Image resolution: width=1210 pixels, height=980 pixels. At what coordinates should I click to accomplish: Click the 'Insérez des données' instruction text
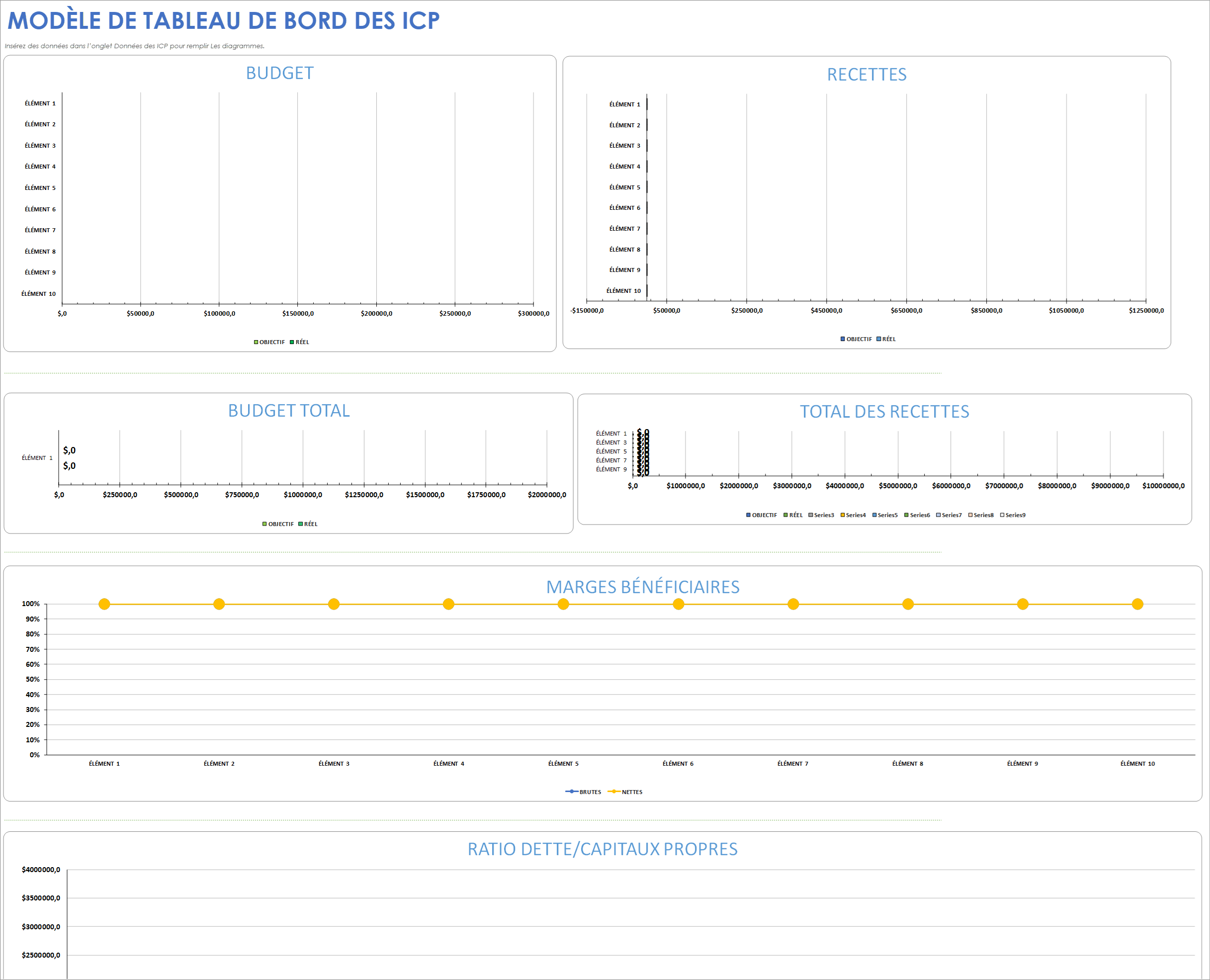[134, 46]
